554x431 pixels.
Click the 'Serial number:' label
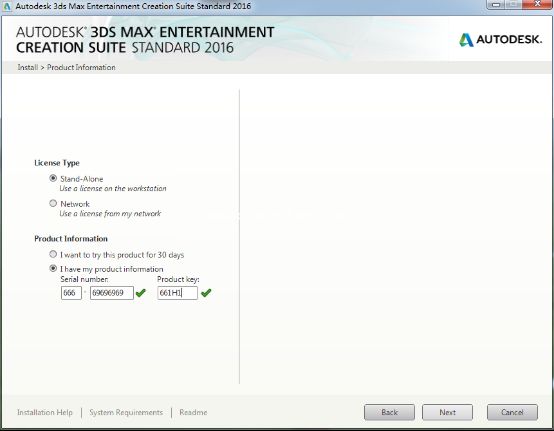(x=84, y=279)
